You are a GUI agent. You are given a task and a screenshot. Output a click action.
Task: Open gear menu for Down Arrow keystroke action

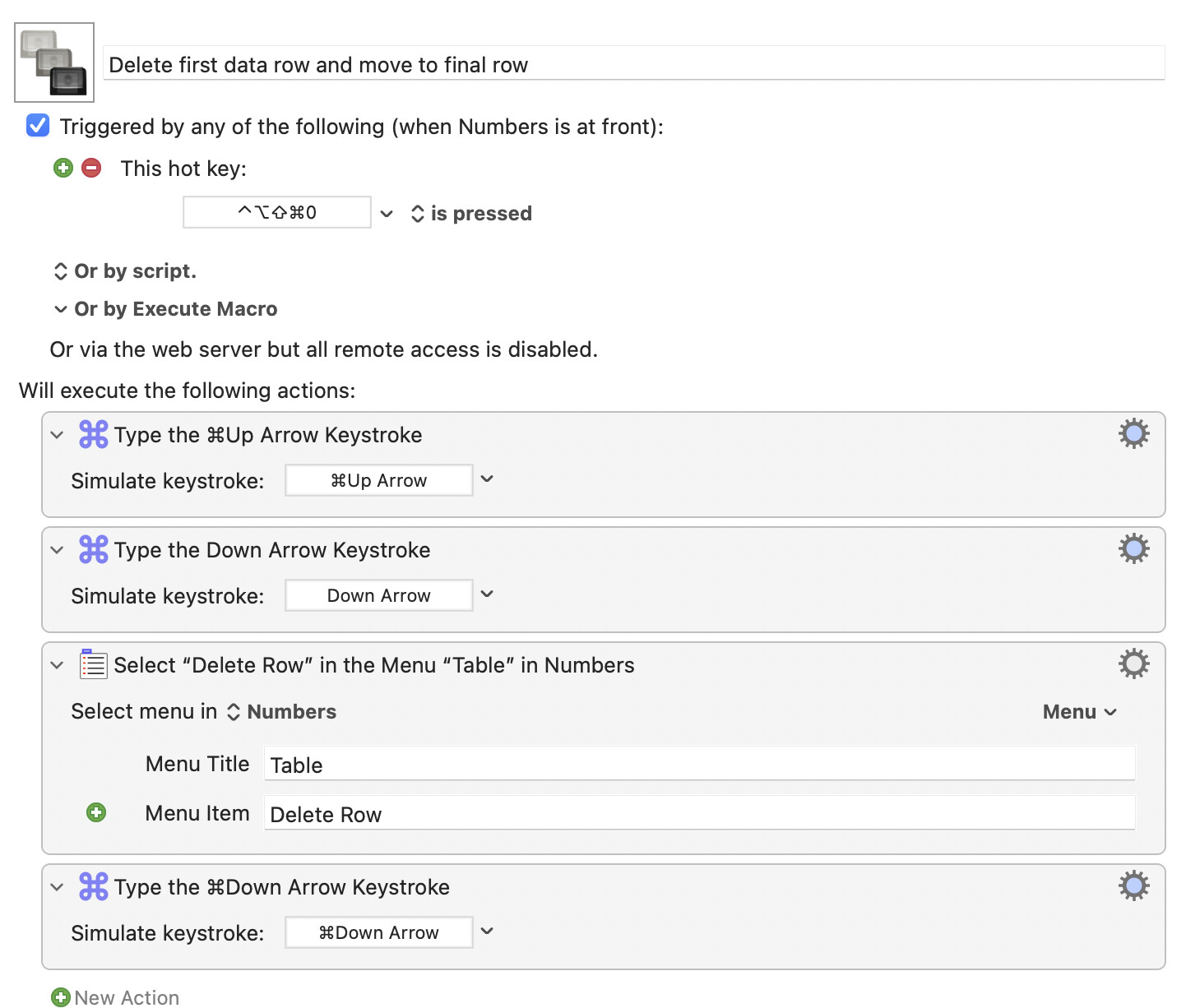click(x=1133, y=548)
